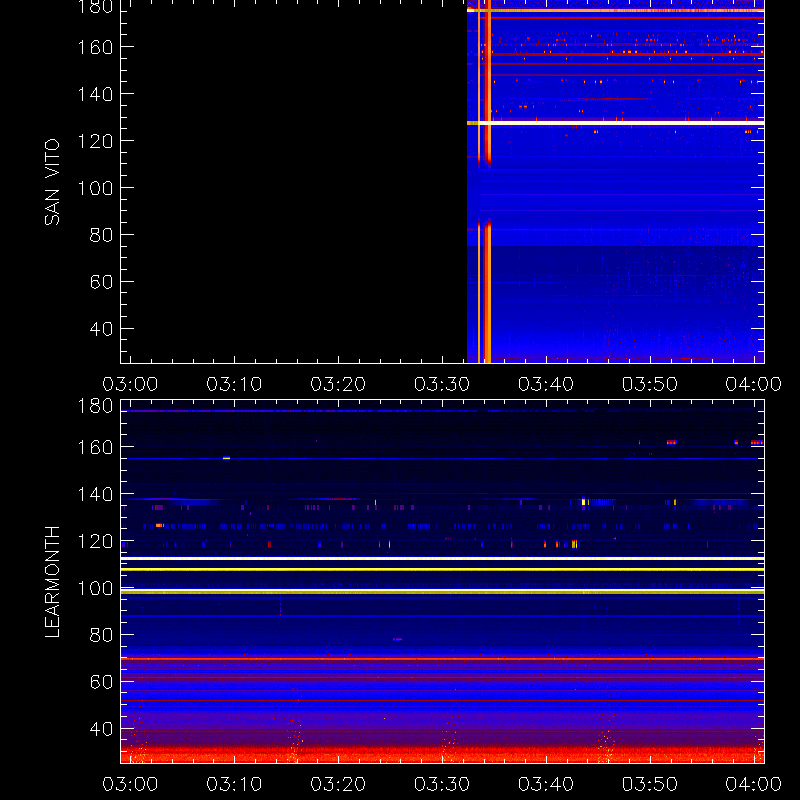Screen dimensions: 800x800
Task: Click the LEARMONTH axis title
Action: tap(52, 582)
